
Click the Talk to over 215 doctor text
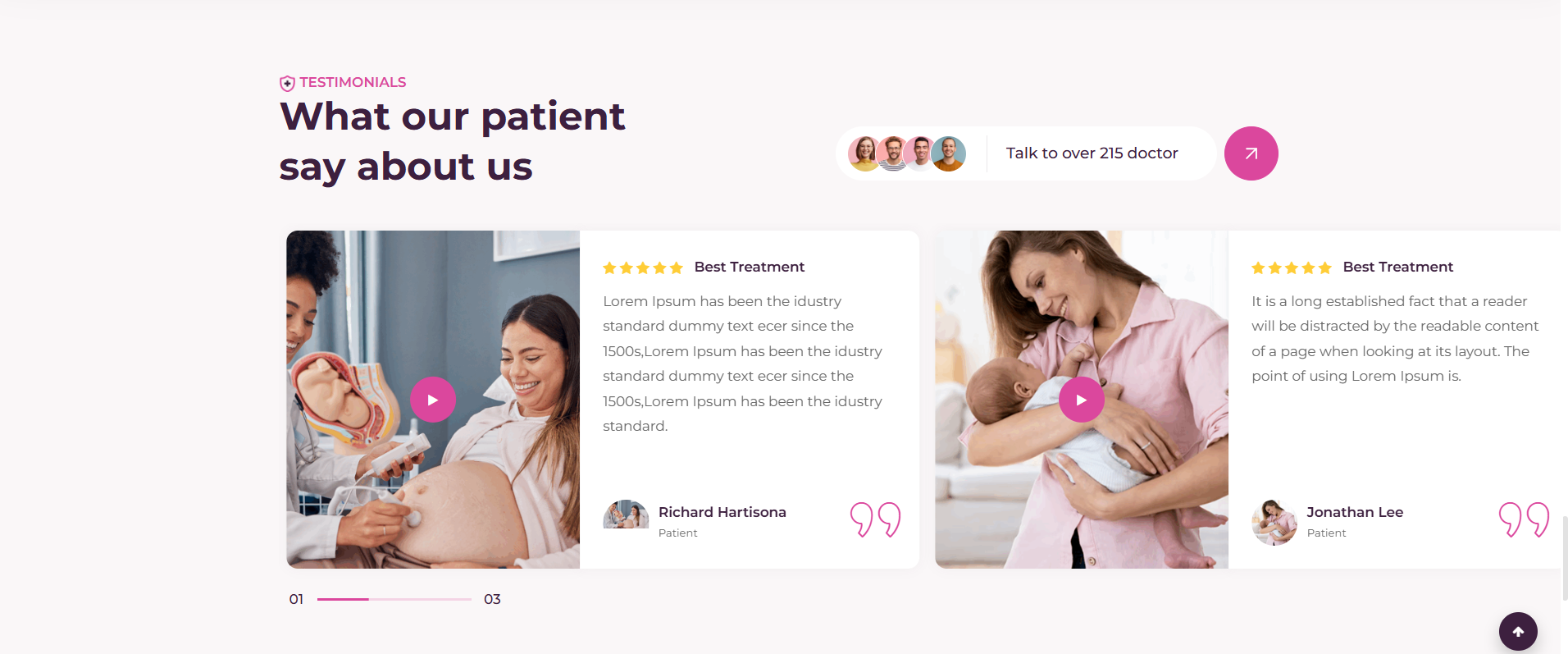(1092, 153)
